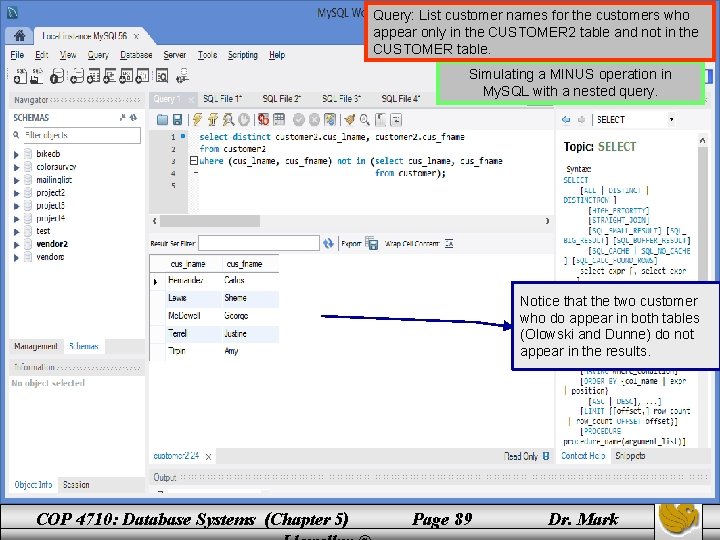Expand the vendors schema
720x540 pixels.
pos(17,258)
